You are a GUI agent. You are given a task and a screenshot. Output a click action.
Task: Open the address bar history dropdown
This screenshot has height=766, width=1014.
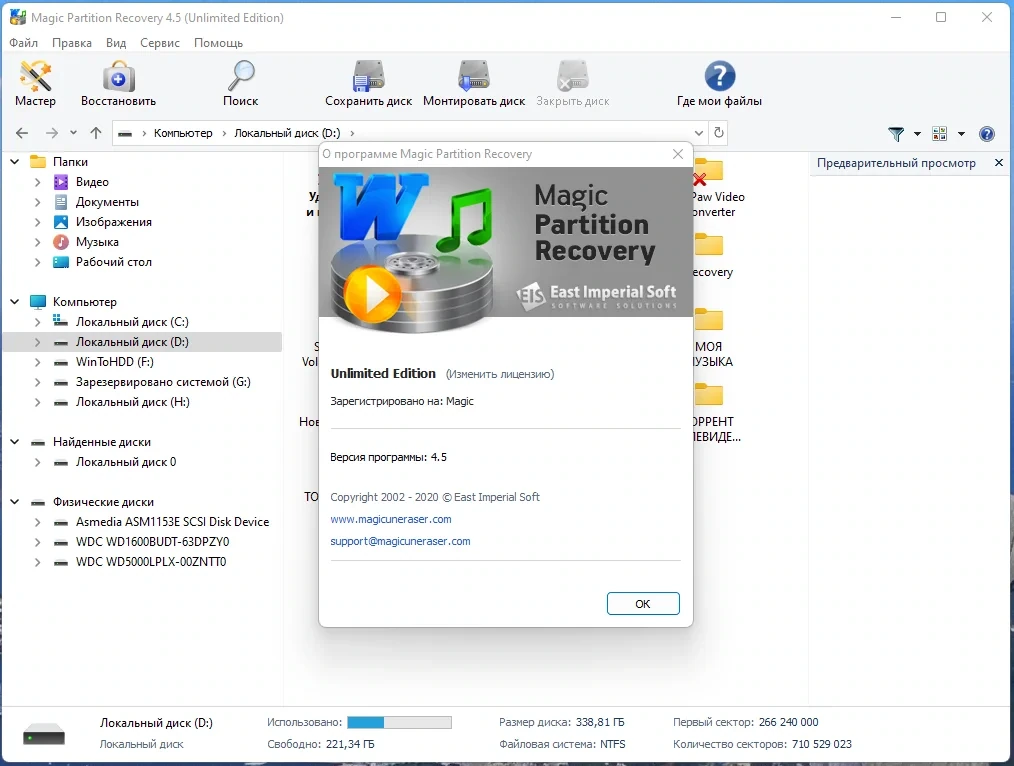(x=698, y=133)
